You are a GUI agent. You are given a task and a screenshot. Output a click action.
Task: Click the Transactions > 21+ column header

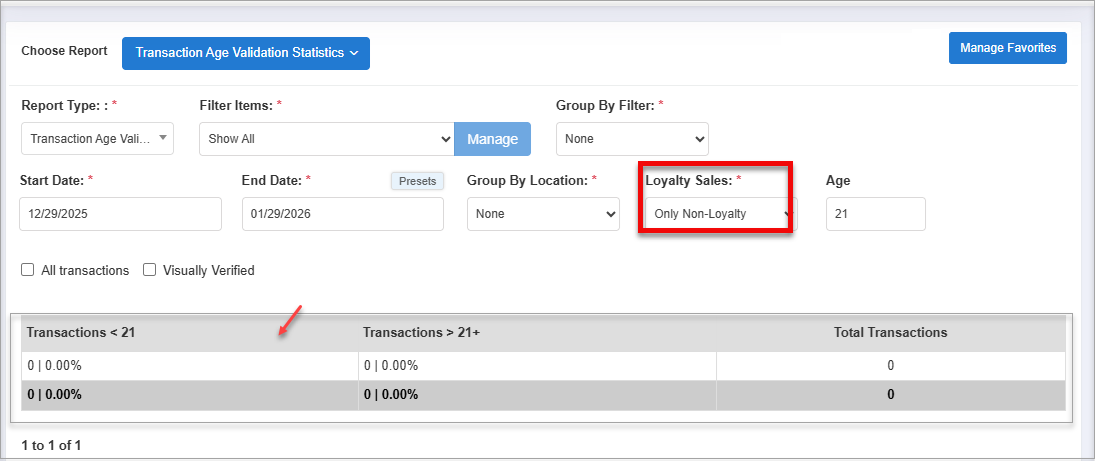point(421,332)
